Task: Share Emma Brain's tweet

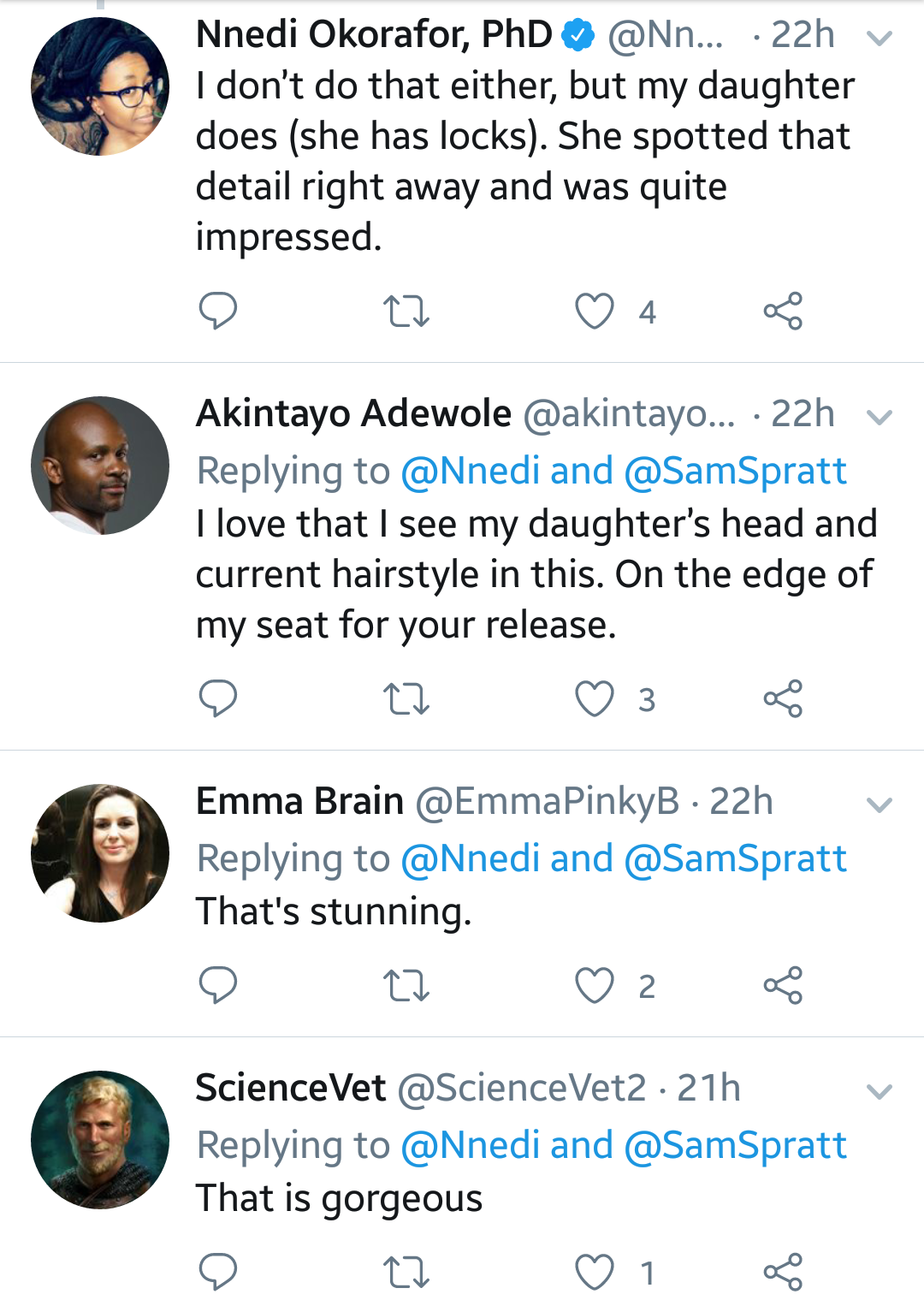Action: pyautogui.click(x=783, y=985)
